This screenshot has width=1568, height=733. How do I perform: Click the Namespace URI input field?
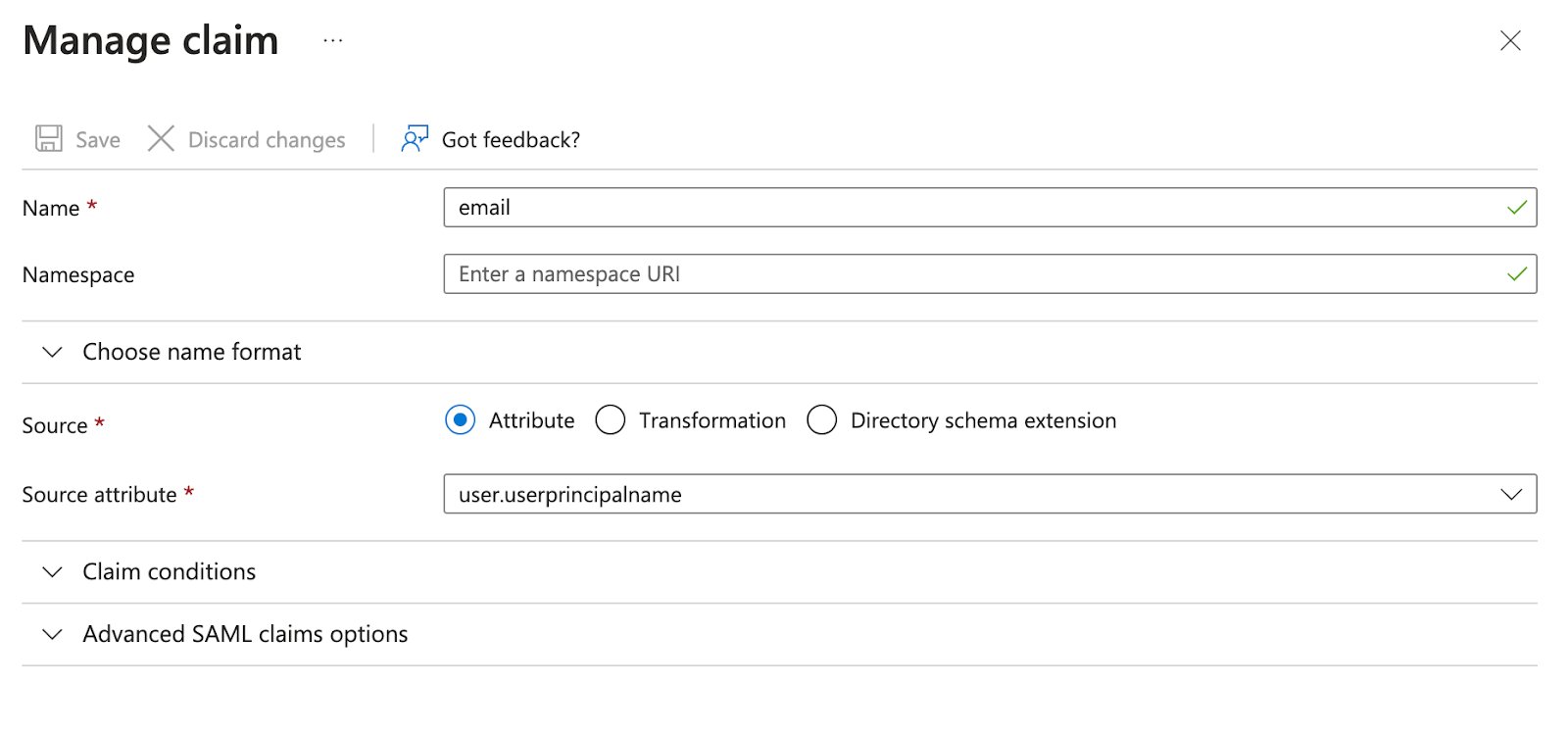990,274
